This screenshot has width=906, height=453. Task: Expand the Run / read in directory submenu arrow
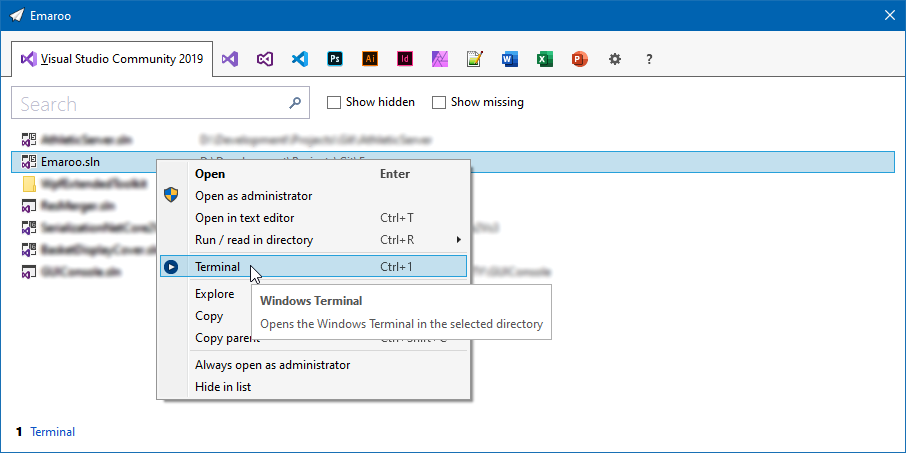[459, 240]
